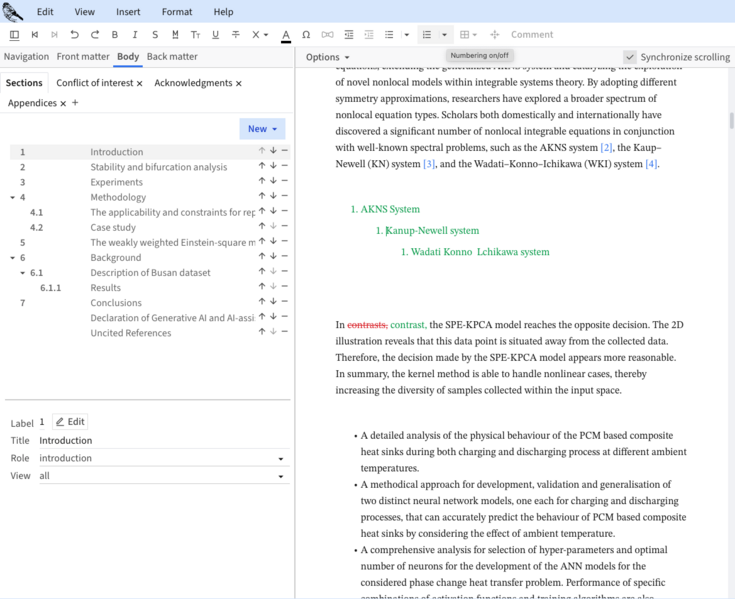Remove the Conclusions section
The image size is (735, 599).
point(285,301)
